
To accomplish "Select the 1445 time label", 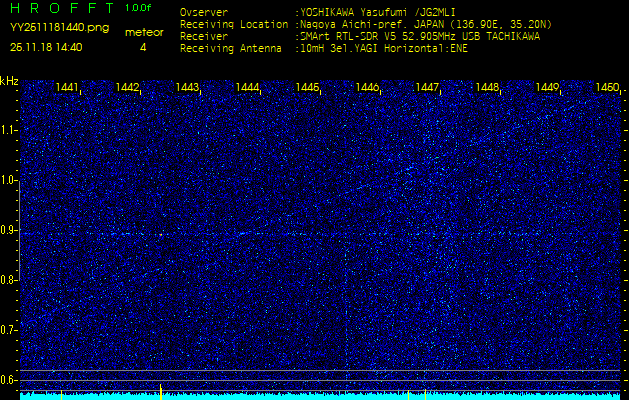I will tap(307, 88).
